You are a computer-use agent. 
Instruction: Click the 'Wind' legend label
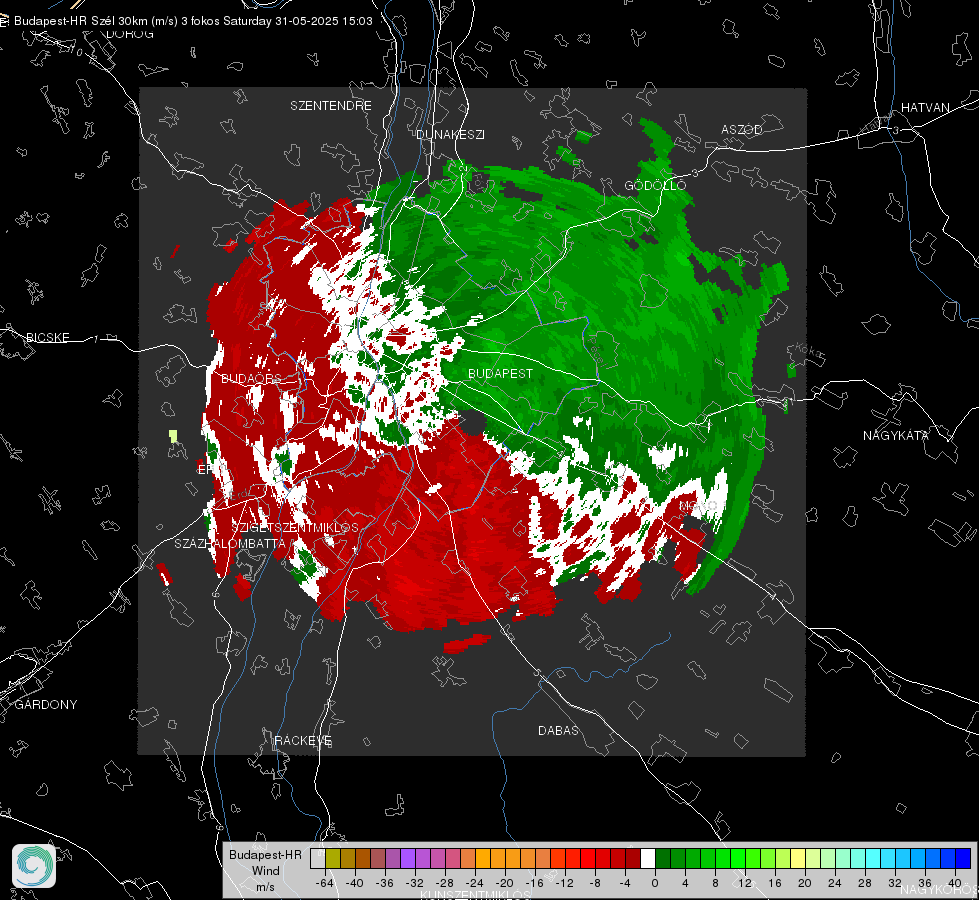click(265, 870)
